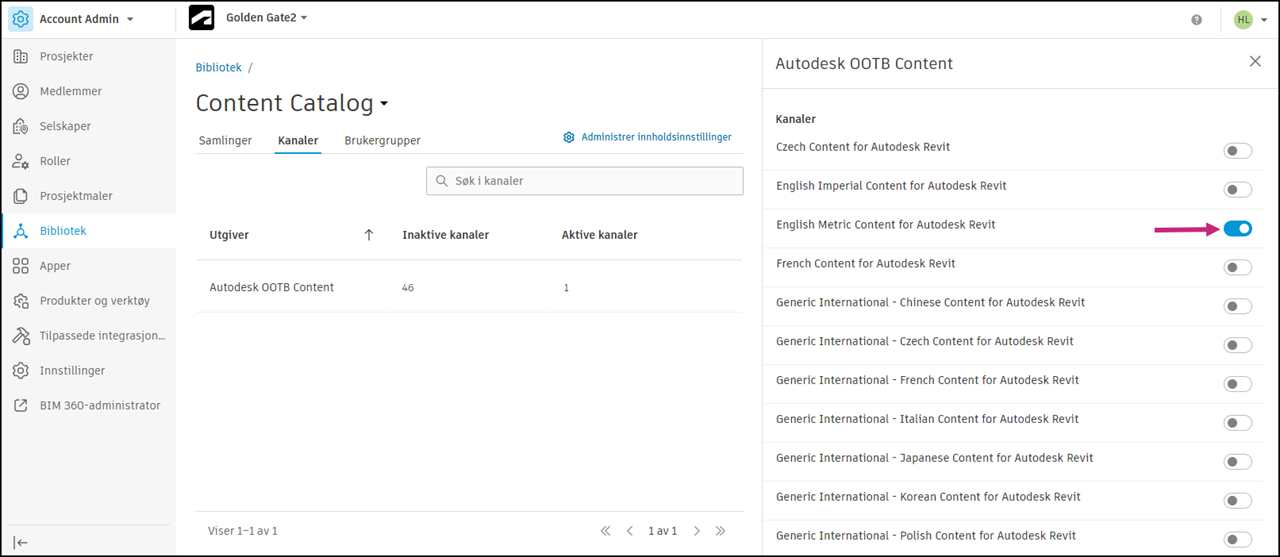Enable French Content for Autodesk Revit

(x=1237, y=268)
